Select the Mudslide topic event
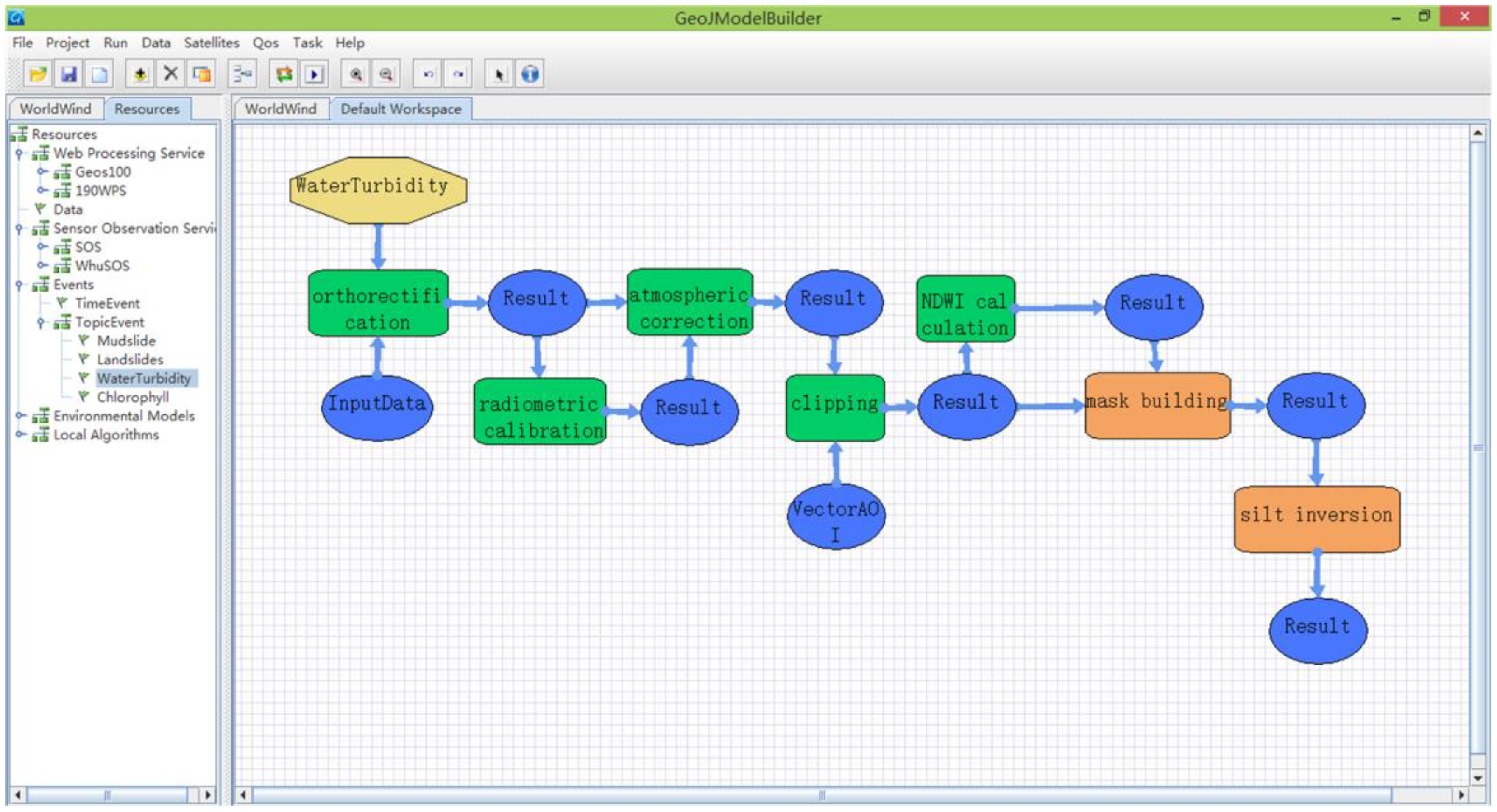1497x812 pixels. click(x=126, y=341)
